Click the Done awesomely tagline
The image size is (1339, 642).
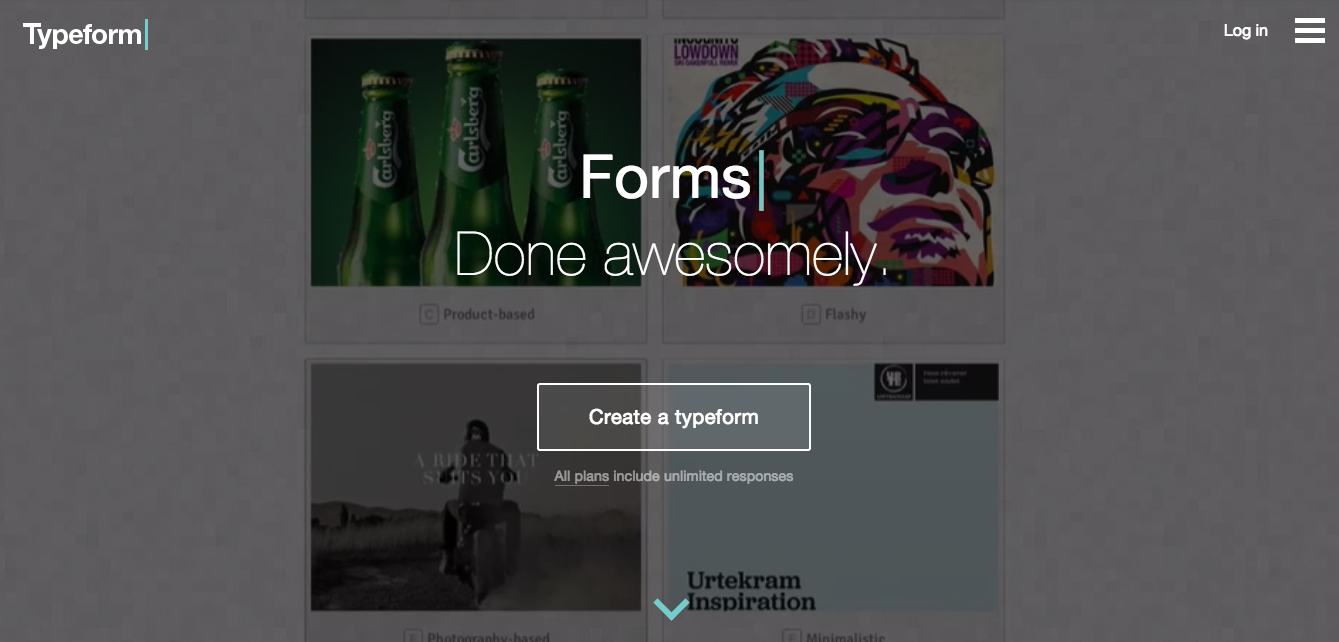[670, 254]
